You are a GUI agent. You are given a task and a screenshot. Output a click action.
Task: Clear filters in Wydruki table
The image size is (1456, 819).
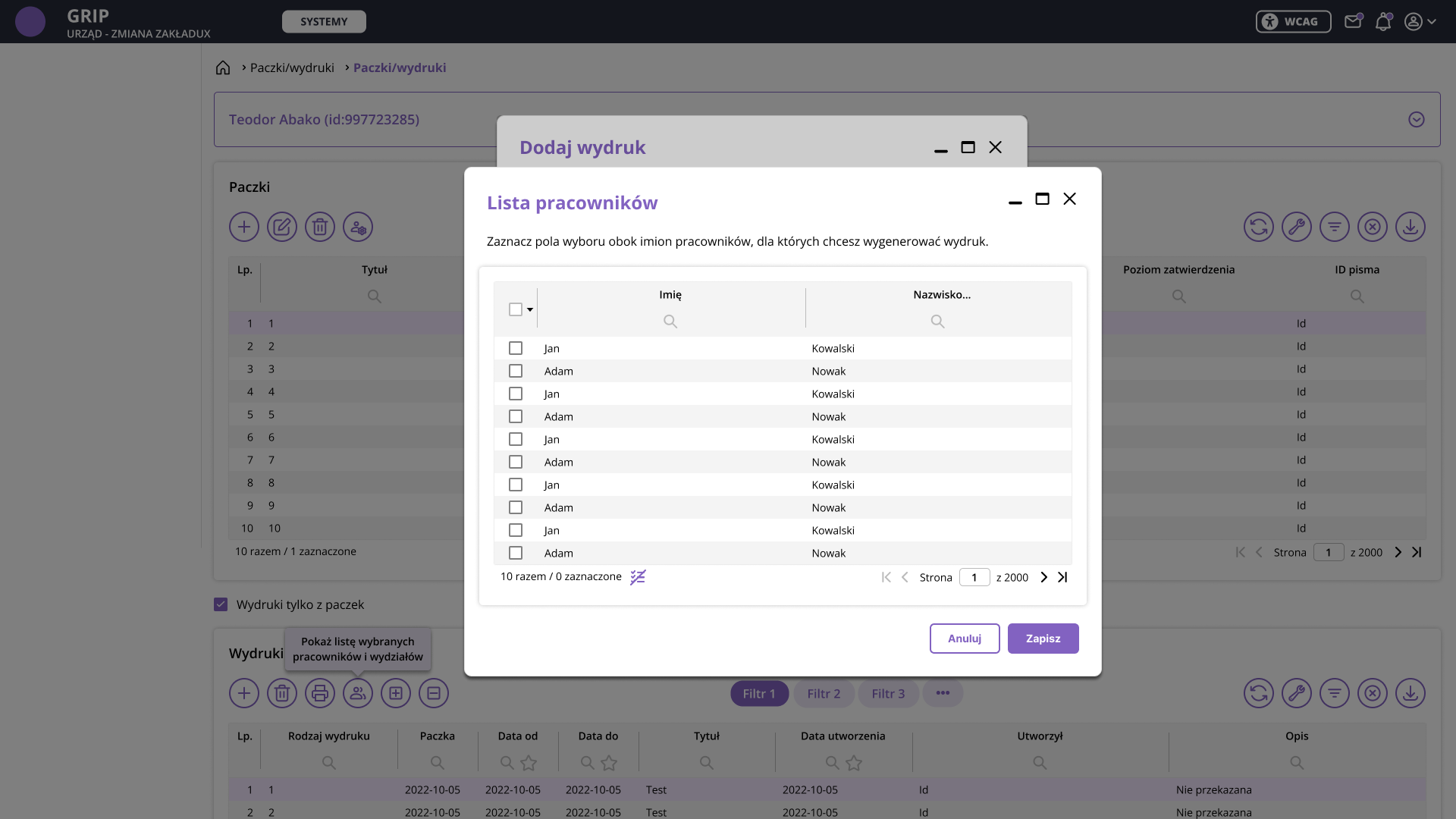point(1373,693)
